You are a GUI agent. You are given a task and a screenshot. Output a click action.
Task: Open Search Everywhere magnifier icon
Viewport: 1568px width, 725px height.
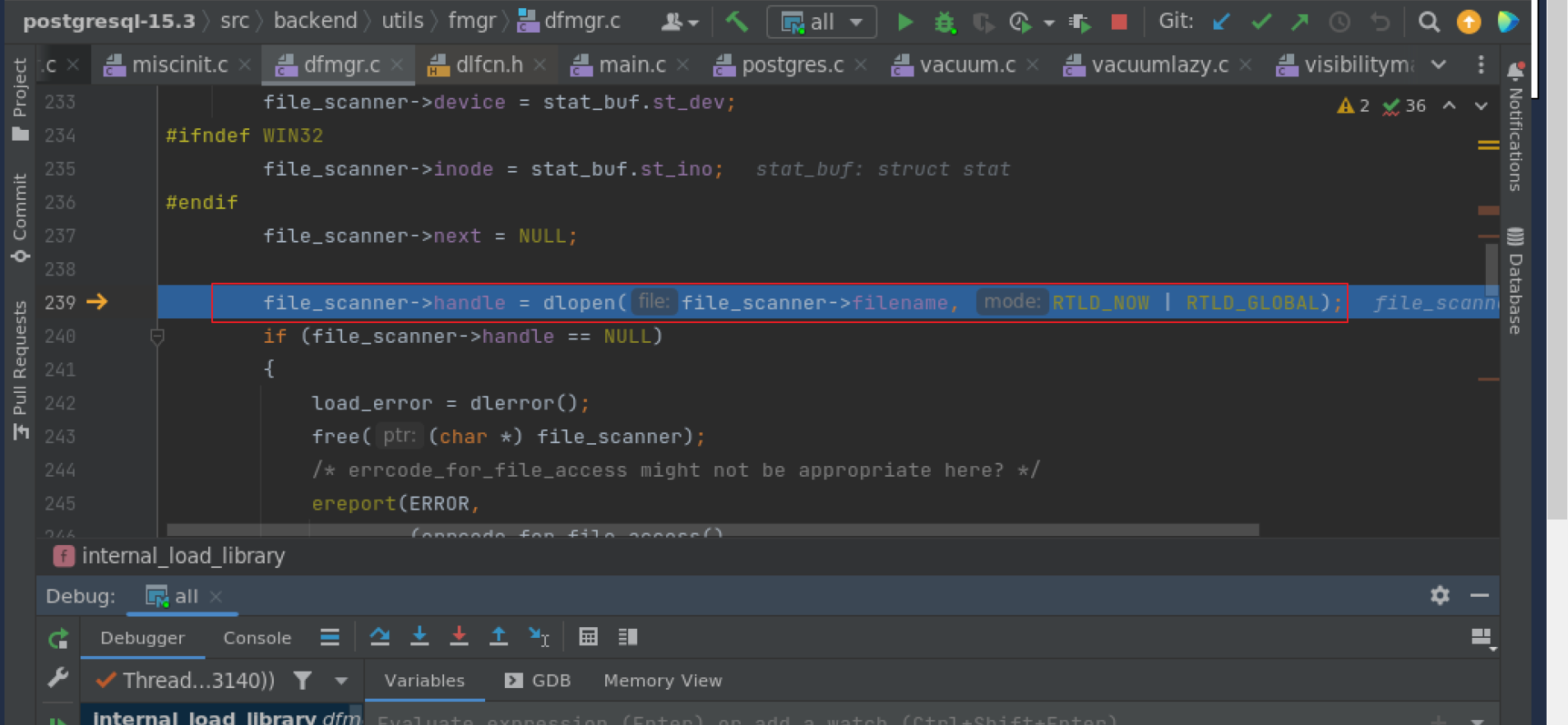[x=1429, y=22]
